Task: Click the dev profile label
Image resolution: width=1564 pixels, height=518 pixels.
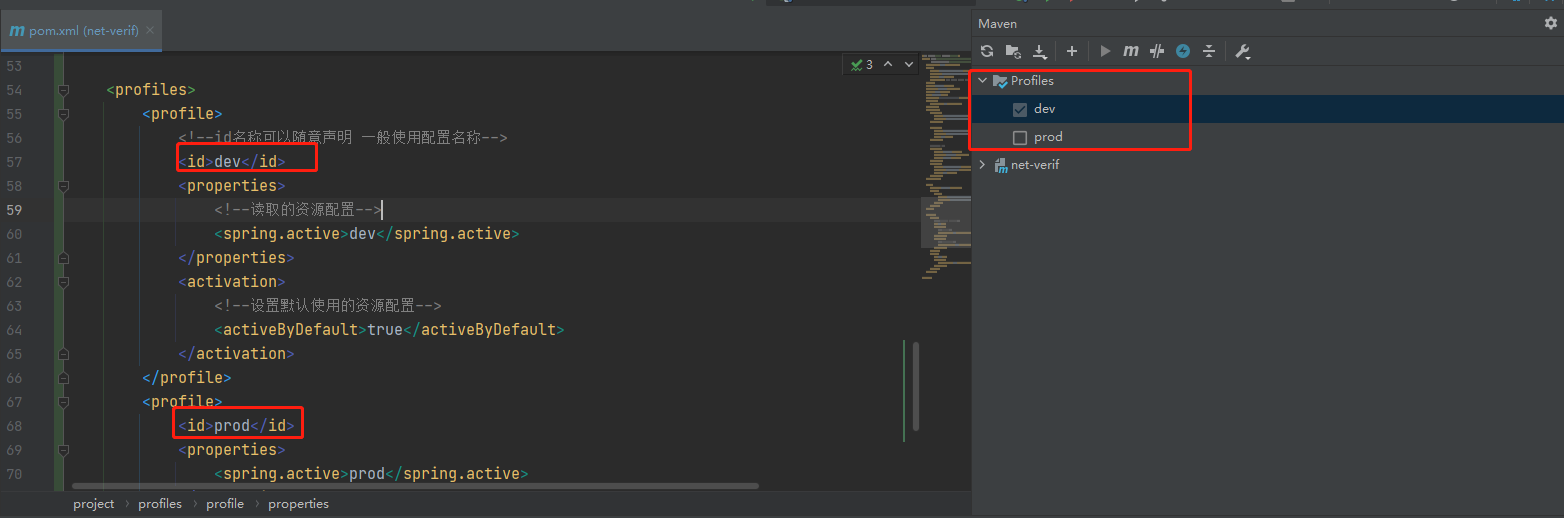Action: [x=1045, y=109]
